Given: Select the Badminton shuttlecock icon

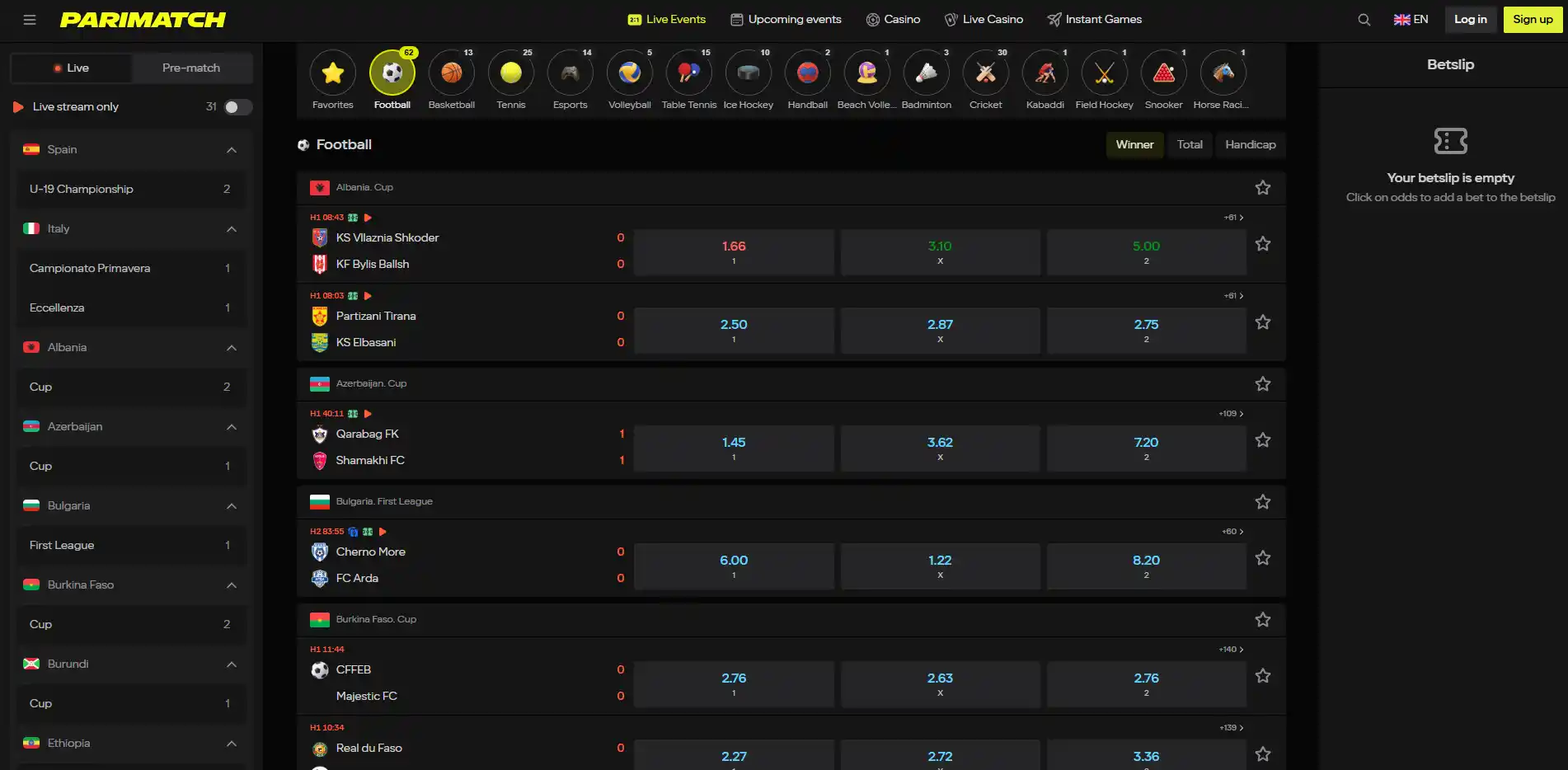Looking at the screenshot, I should (927, 73).
